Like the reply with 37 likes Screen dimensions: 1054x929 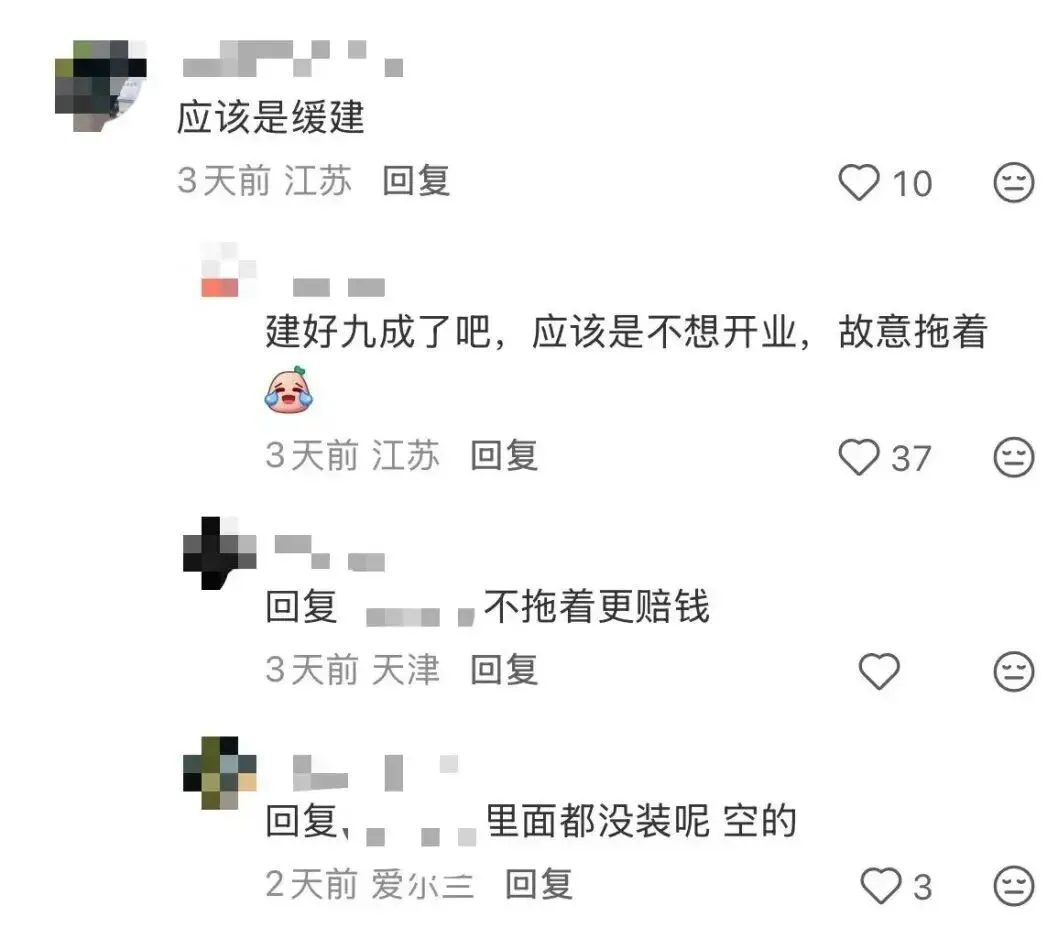click(x=858, y=457)
